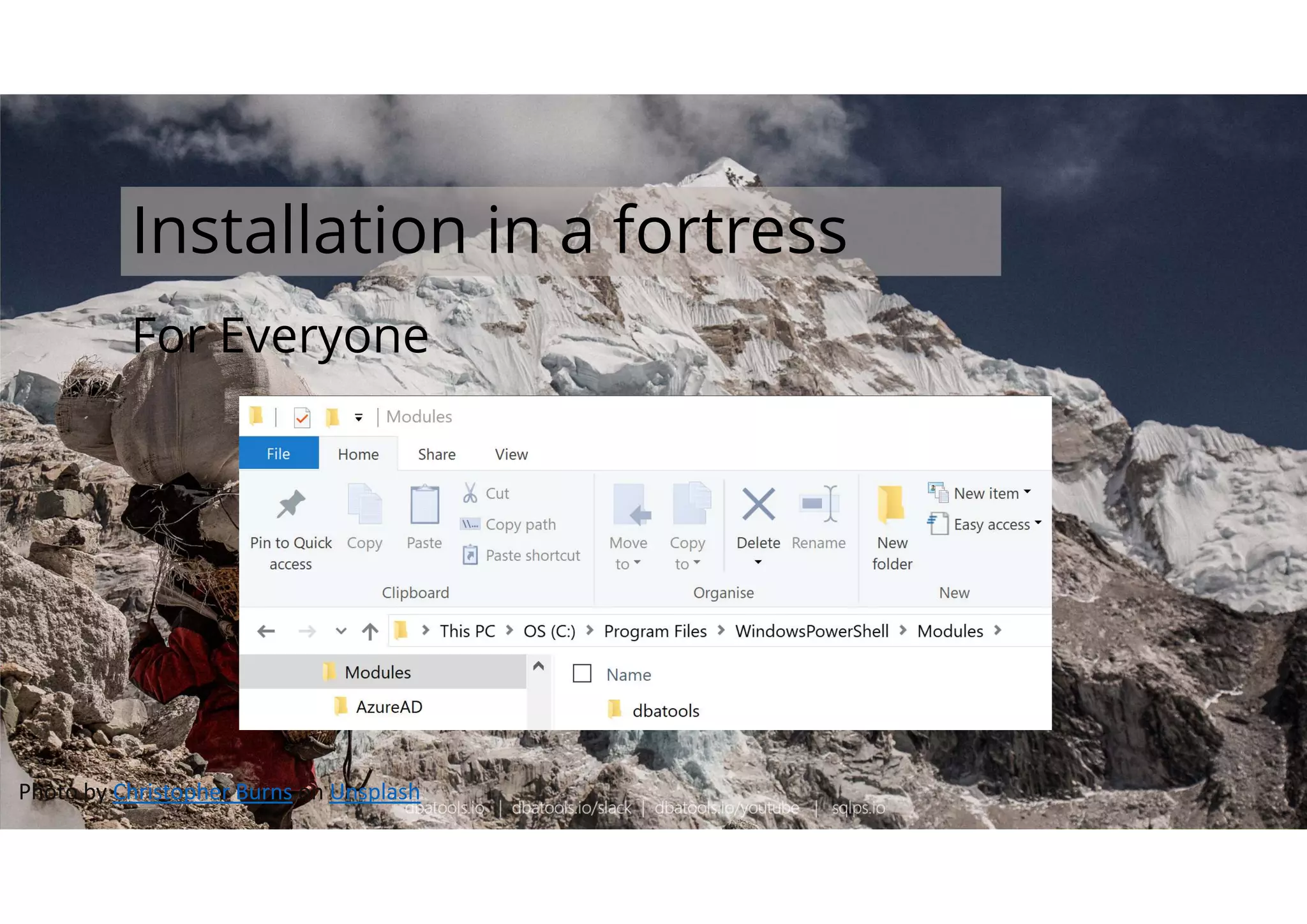This screenshot has height=924, width=1307.
Task: Open the Unsplash hyperlink
Action: point(375,792)
